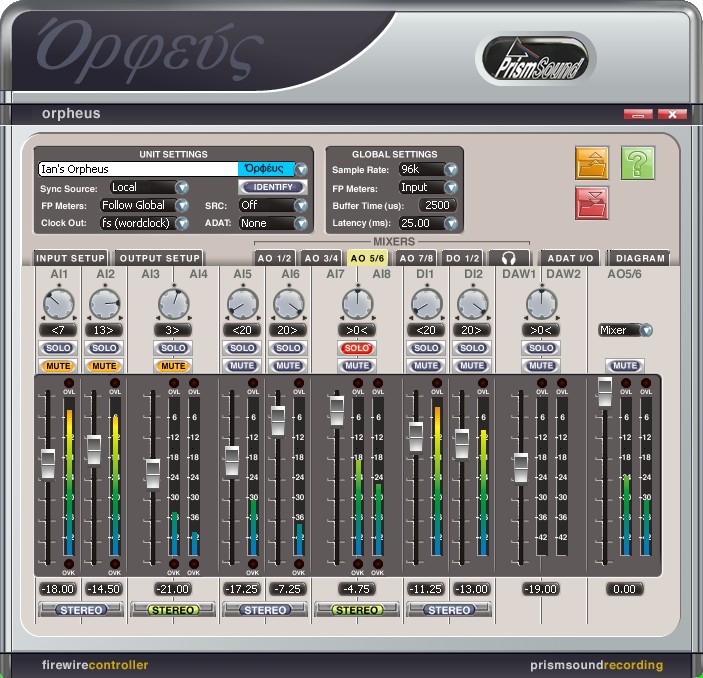Toggle SOLO on channel AI1
Viewport: 703px width, 678px height.
click(58, 348)
